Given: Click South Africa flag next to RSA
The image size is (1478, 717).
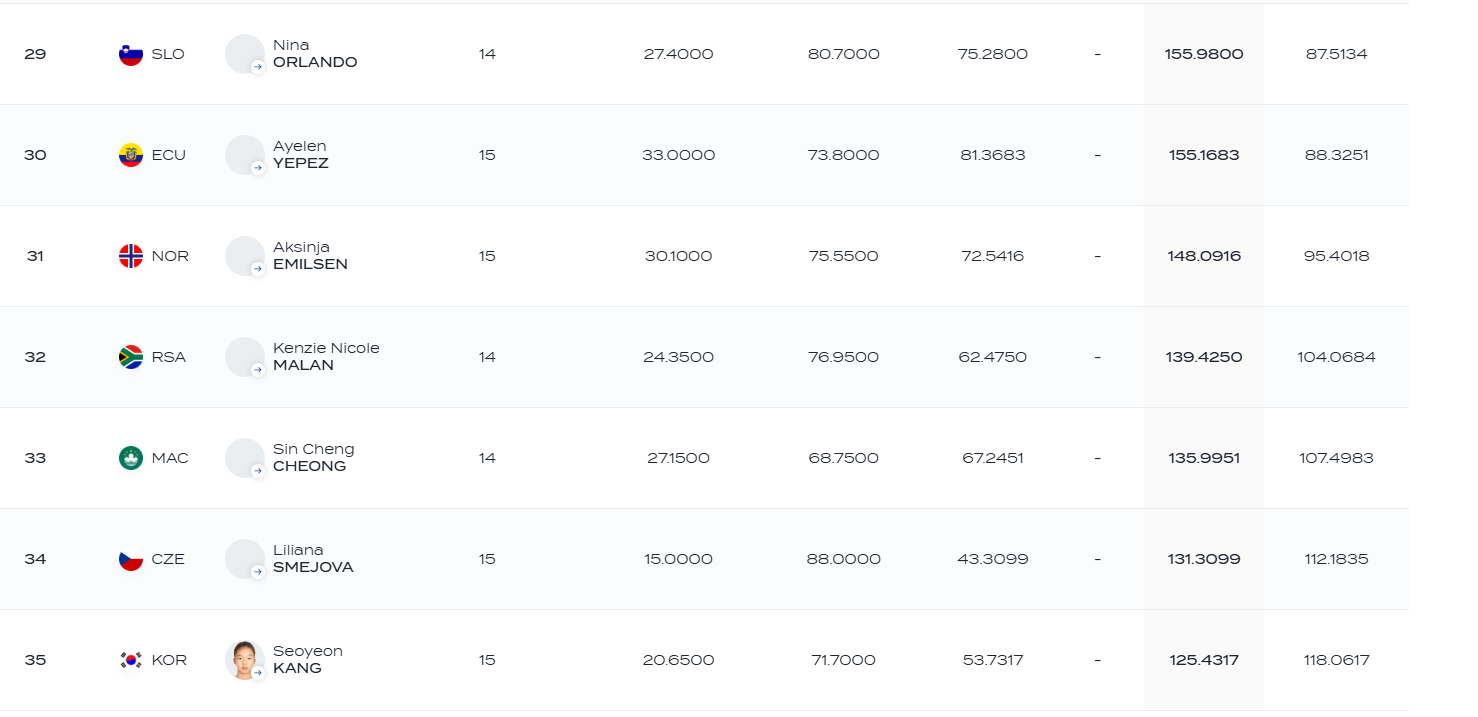Looking at the screenshot, I should (131, 357).
